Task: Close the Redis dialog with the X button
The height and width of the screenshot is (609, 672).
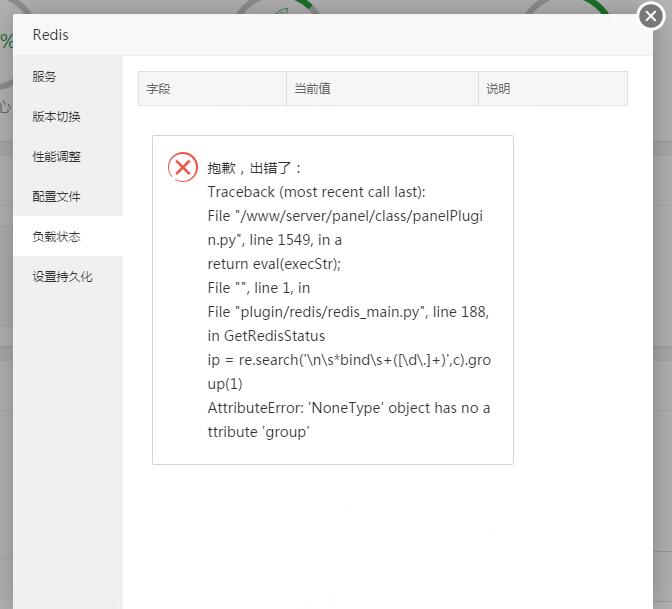Action: 651,16
